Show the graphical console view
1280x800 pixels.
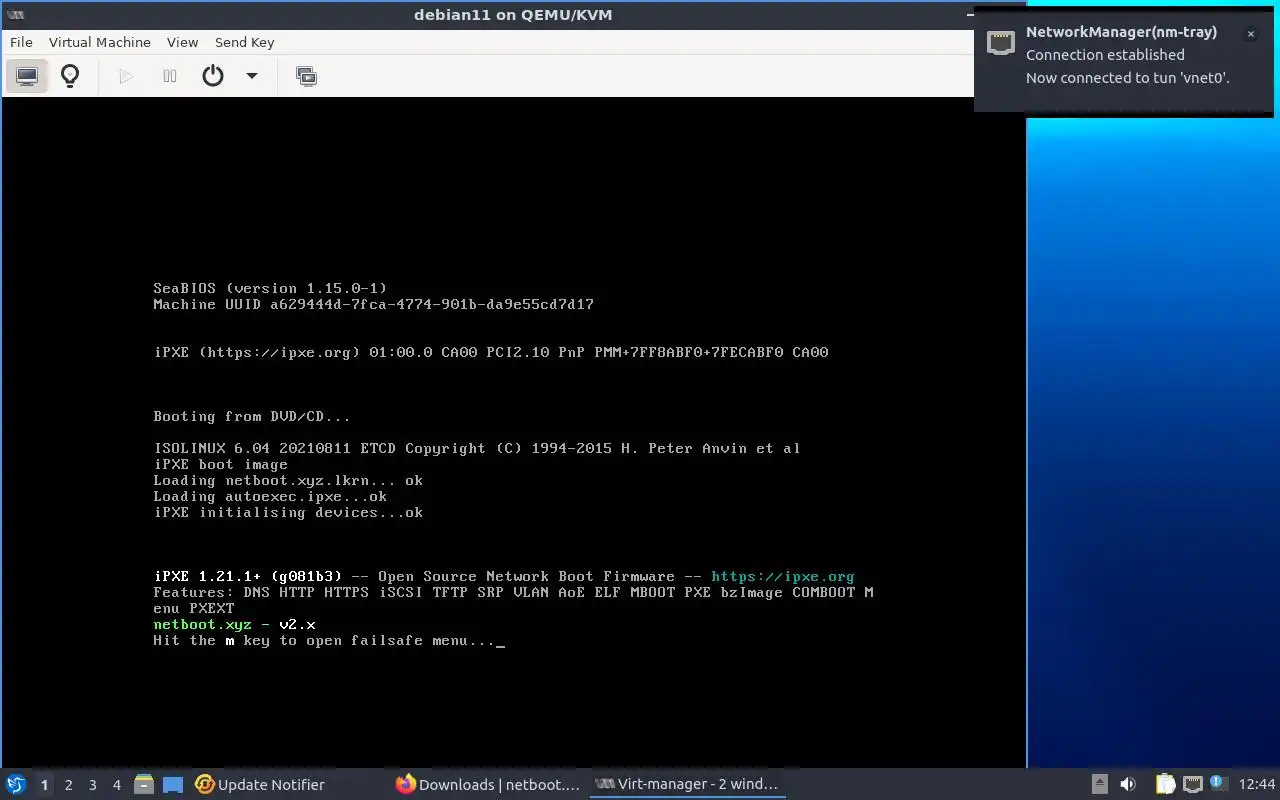pos(27,76)
